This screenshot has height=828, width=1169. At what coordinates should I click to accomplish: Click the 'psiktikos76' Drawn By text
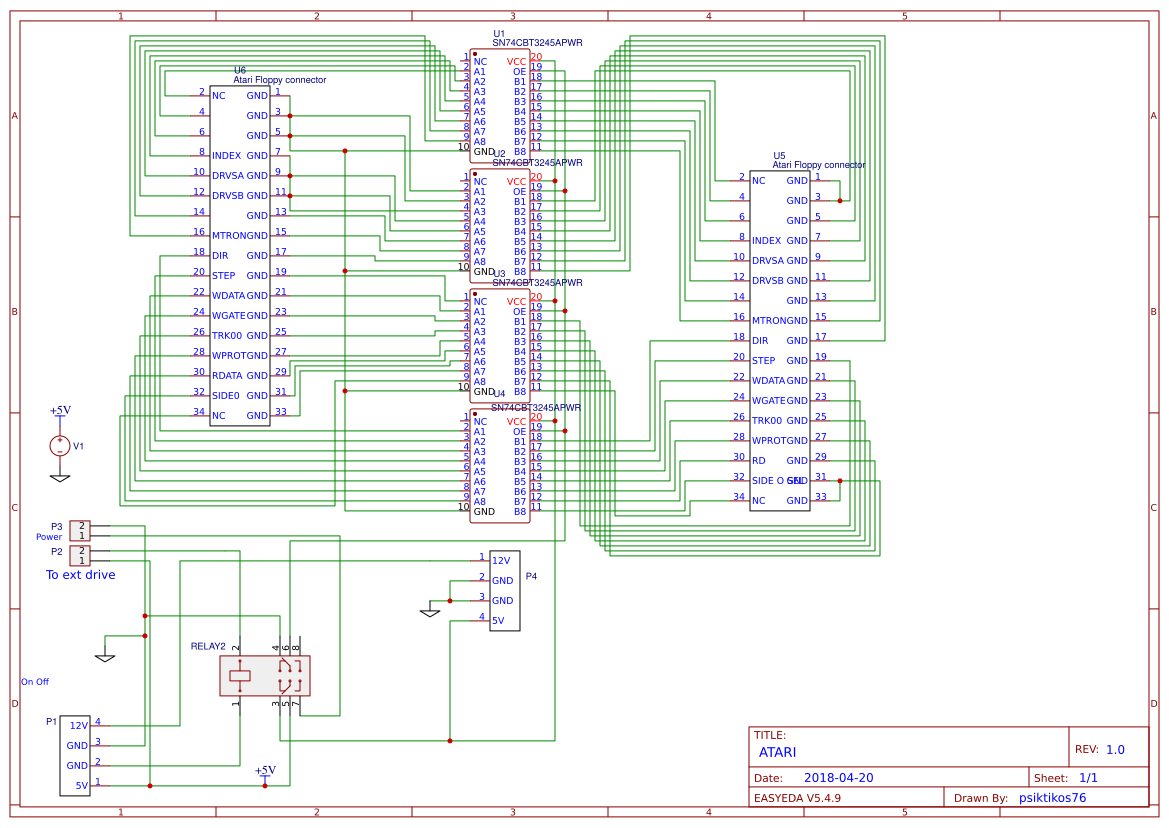1052,798
